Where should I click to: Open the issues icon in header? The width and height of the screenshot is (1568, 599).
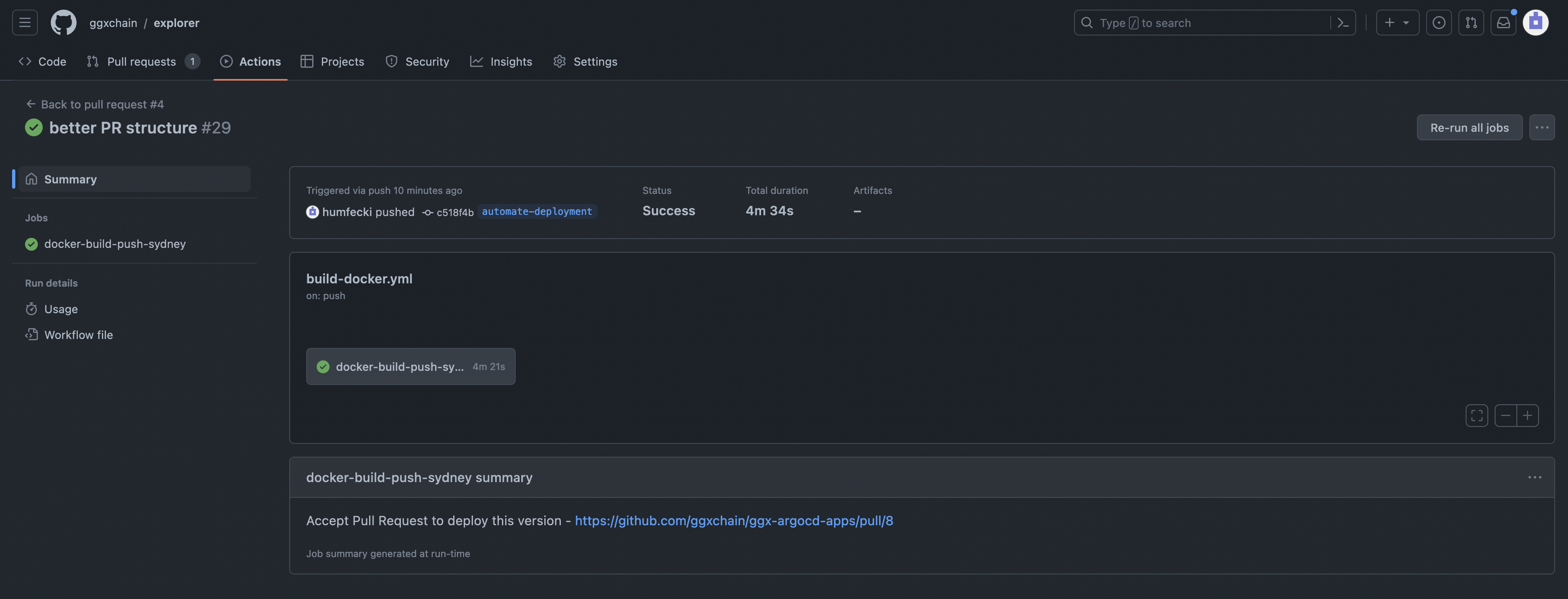point(1439,23)
